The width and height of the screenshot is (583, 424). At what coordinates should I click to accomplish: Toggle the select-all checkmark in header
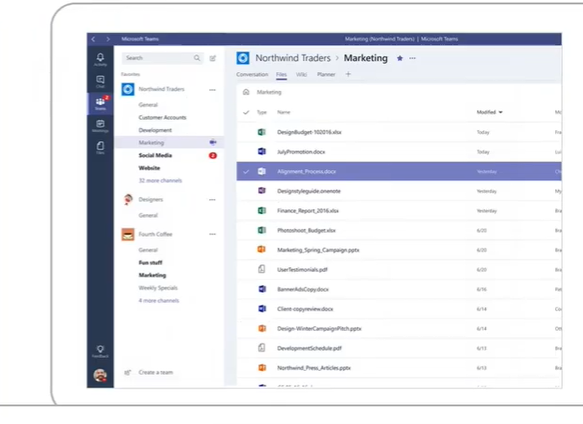(x=246, y=112)
